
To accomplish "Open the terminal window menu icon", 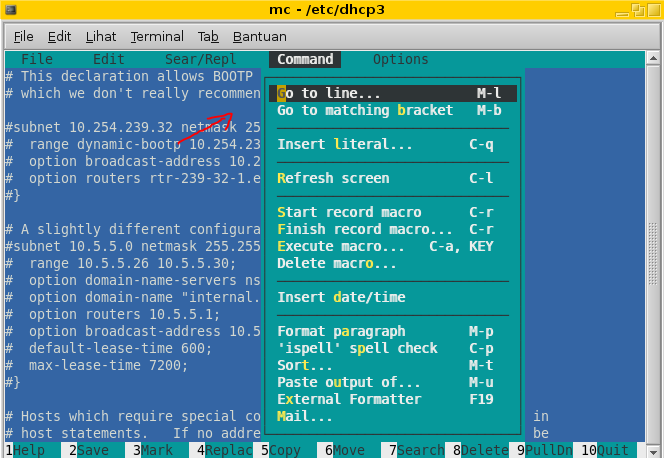I will pyautogui.click(x=11, y=9).
